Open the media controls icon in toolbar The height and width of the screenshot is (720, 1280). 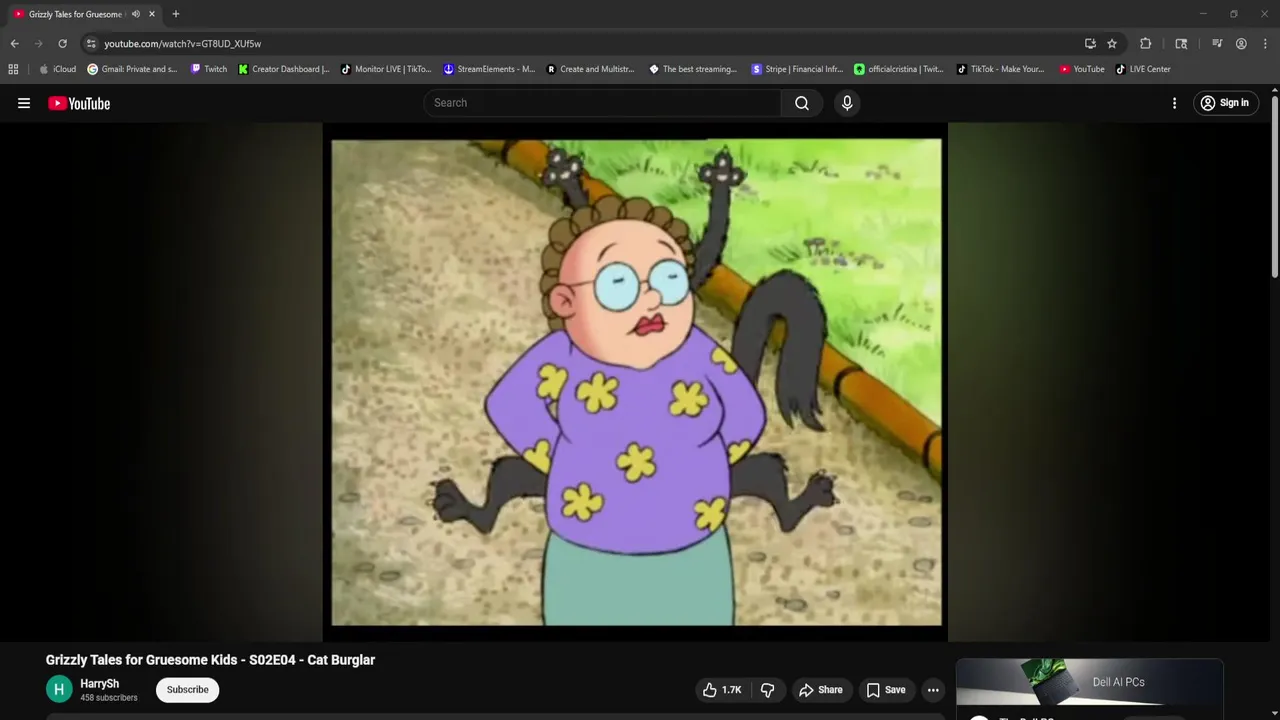click(x=1217, y=44)
